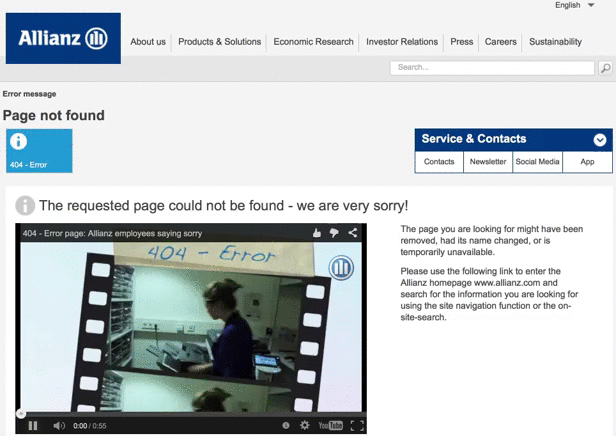Click the video frame thumbnail

tap(191, 327)
